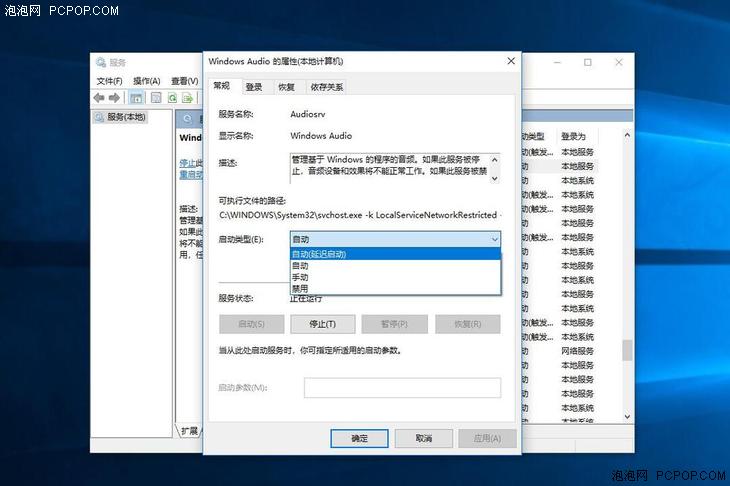Click the greyed 启动(S) button

point(251,324)
